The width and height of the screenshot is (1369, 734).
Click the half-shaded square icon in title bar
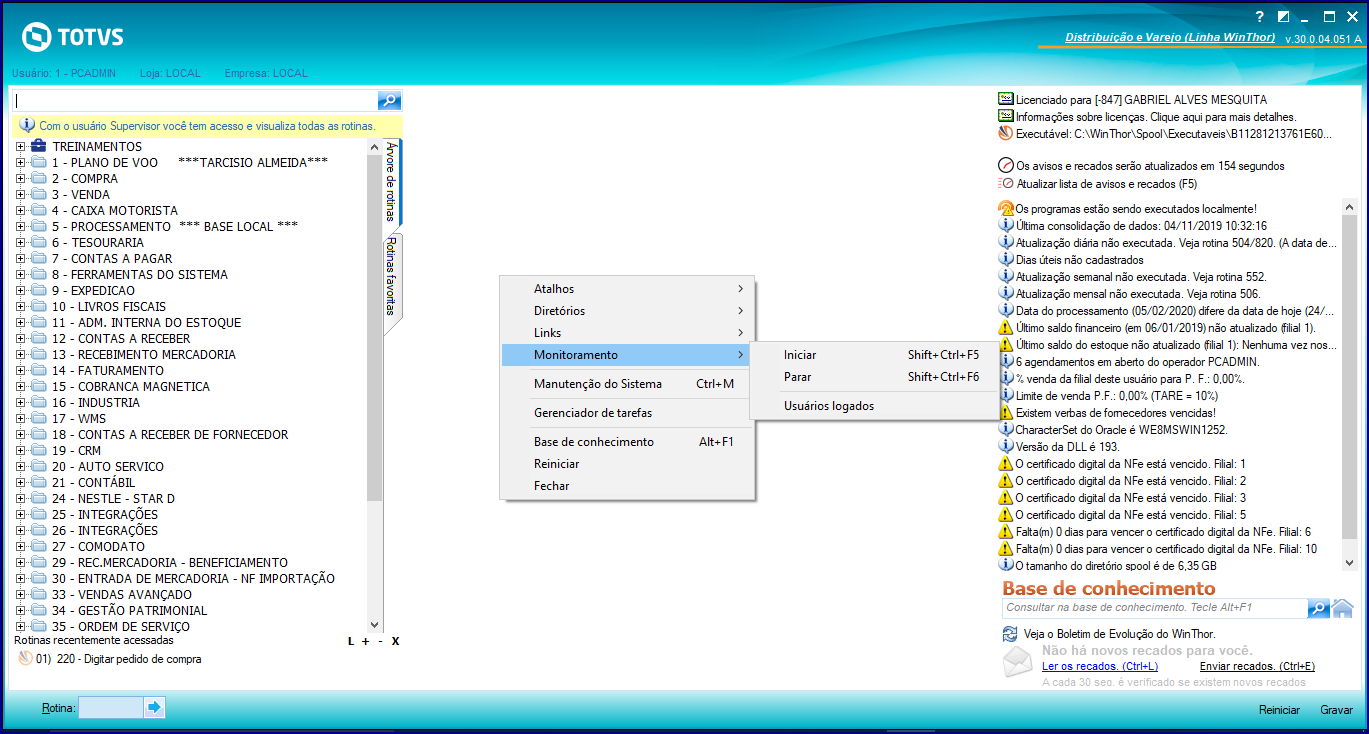[1283, 16]
